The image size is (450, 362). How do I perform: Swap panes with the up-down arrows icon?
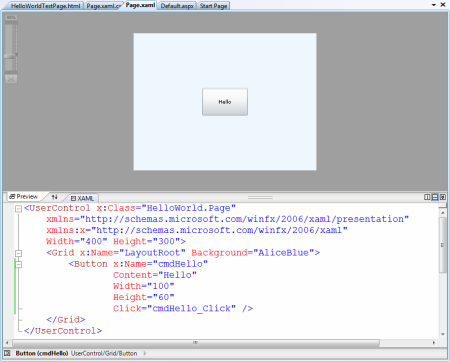pos(55,197)
